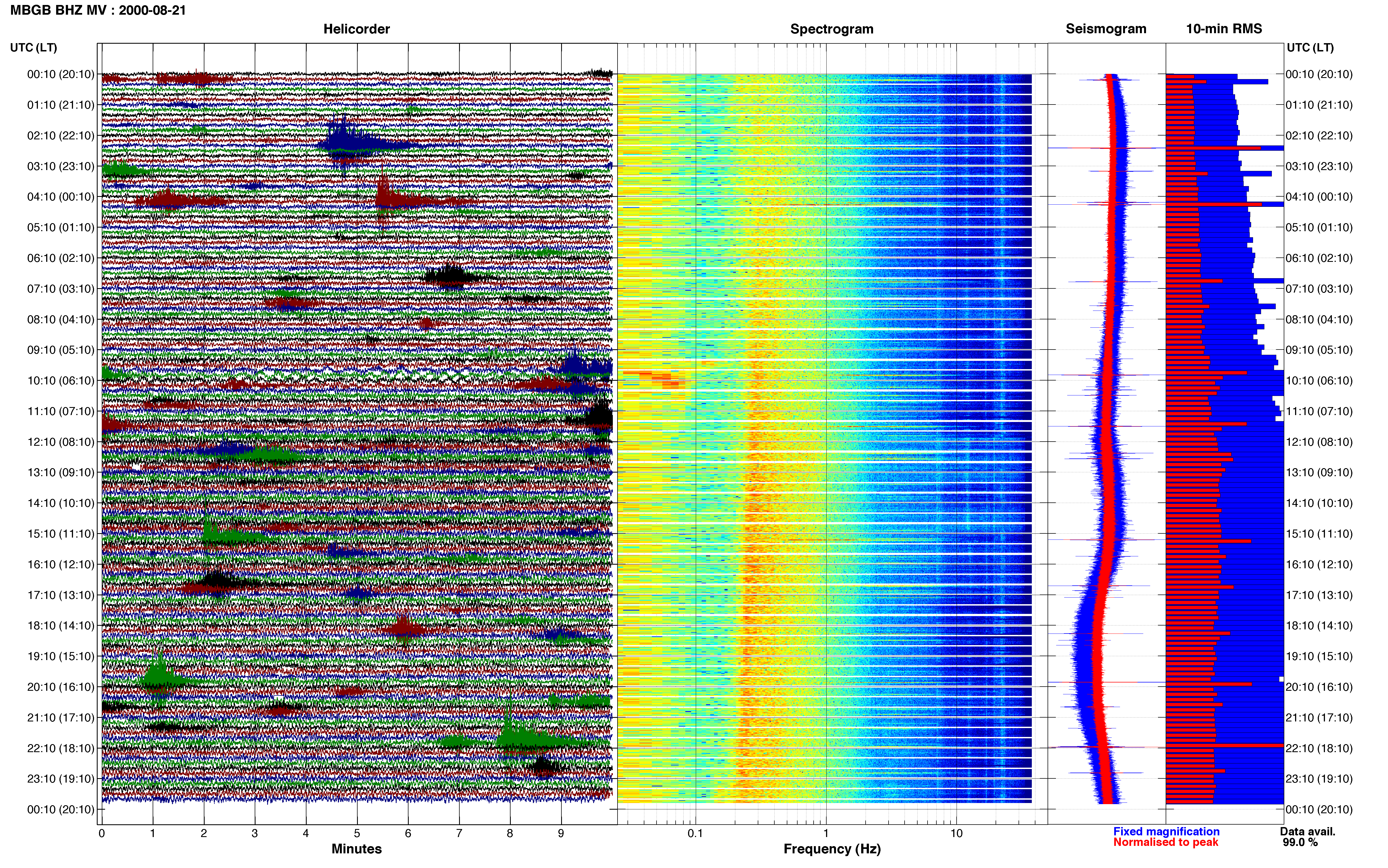The image size is (1388, 868).
Task: Click right time label '12:10 (08:10)'
Action: 1319,442
